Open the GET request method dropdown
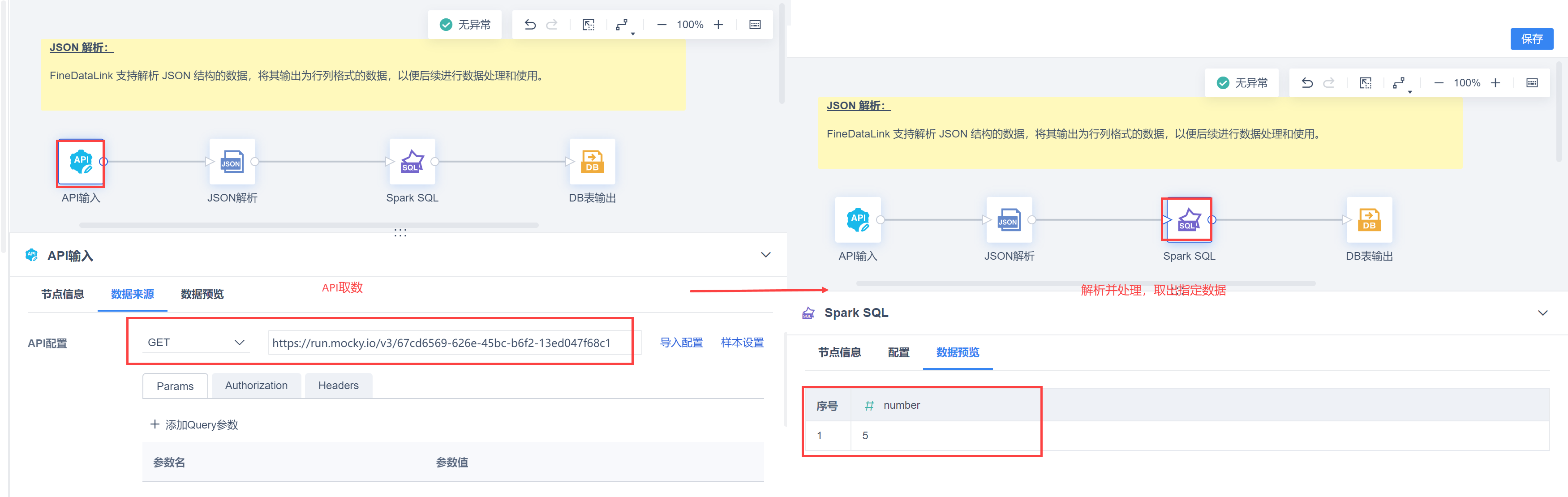 click(x=195, y=343)
